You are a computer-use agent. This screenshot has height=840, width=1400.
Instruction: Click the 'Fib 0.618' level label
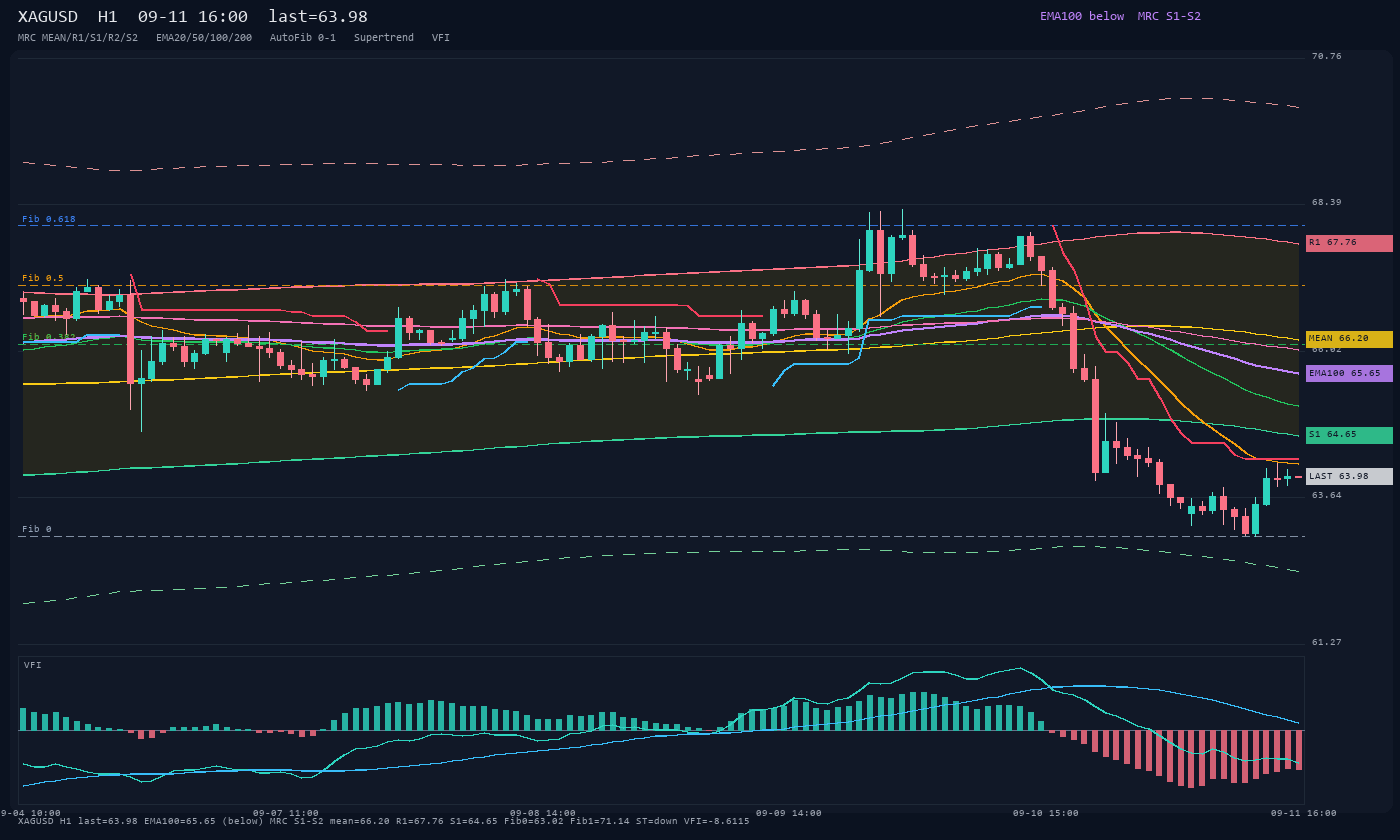[x=49, y=219]
